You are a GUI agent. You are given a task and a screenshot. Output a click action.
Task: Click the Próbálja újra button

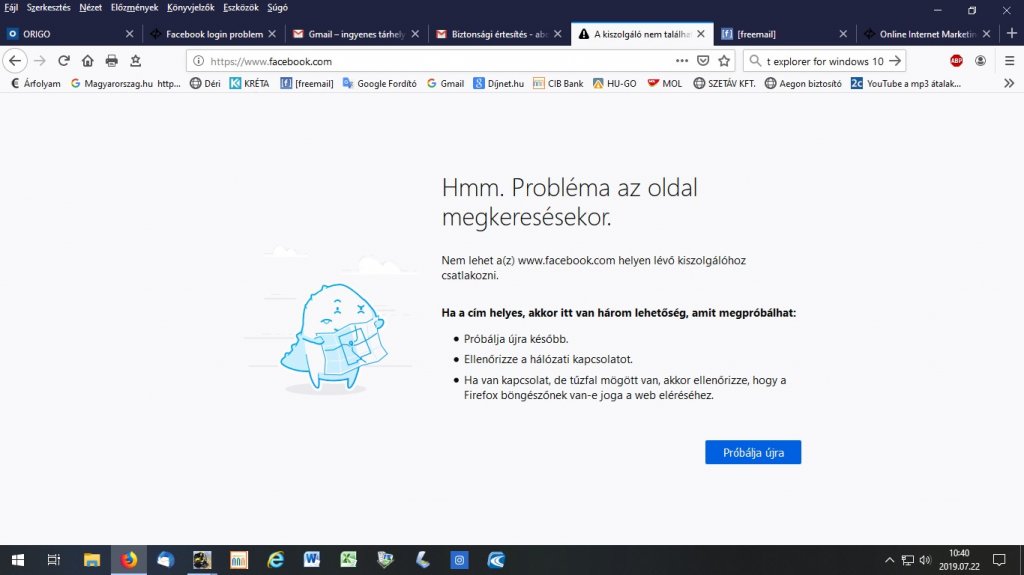(753, 452)
